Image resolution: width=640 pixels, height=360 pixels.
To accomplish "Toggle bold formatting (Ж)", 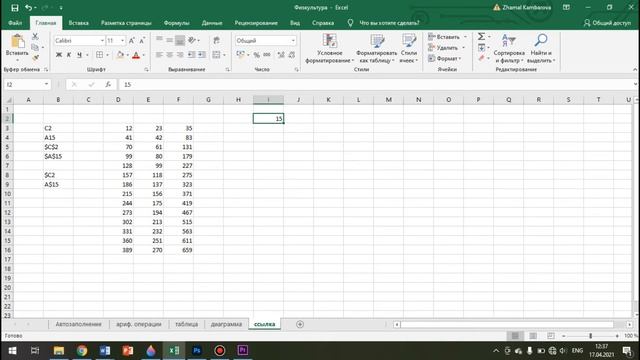I will (x=59, y=55).
